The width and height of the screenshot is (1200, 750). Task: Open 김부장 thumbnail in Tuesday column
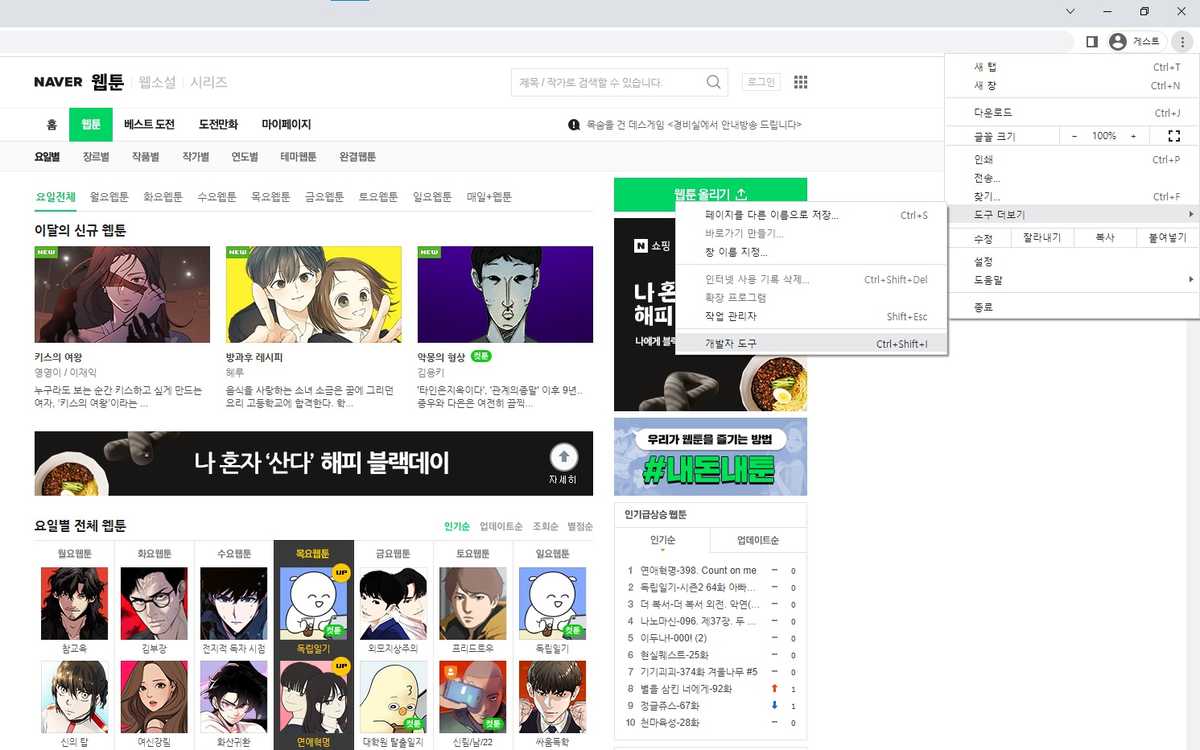(x=154, y=604)
